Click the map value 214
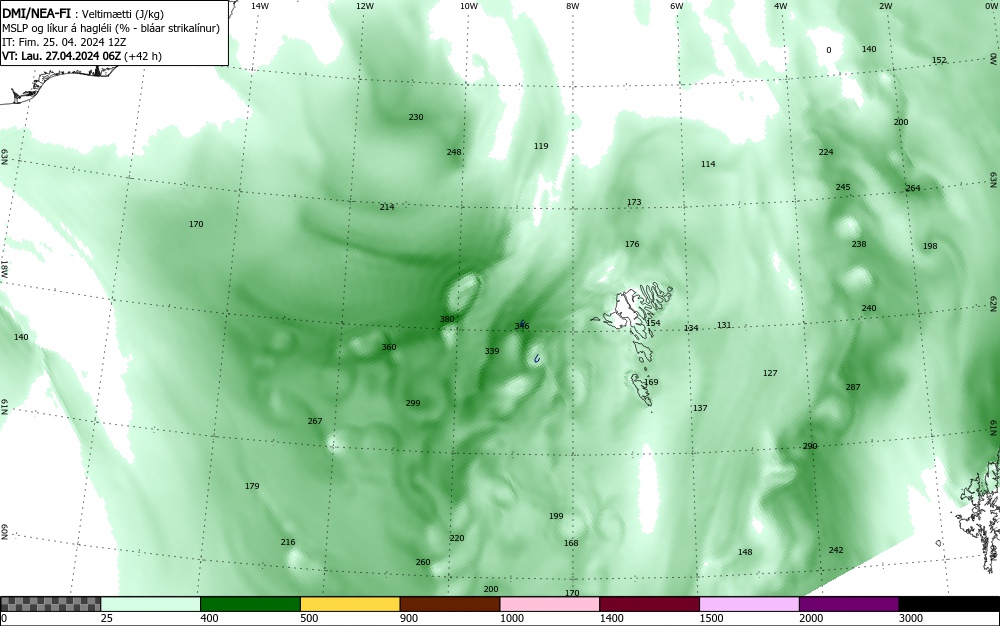This screenshot has width=1000, height=626. [x=387, y=207]
